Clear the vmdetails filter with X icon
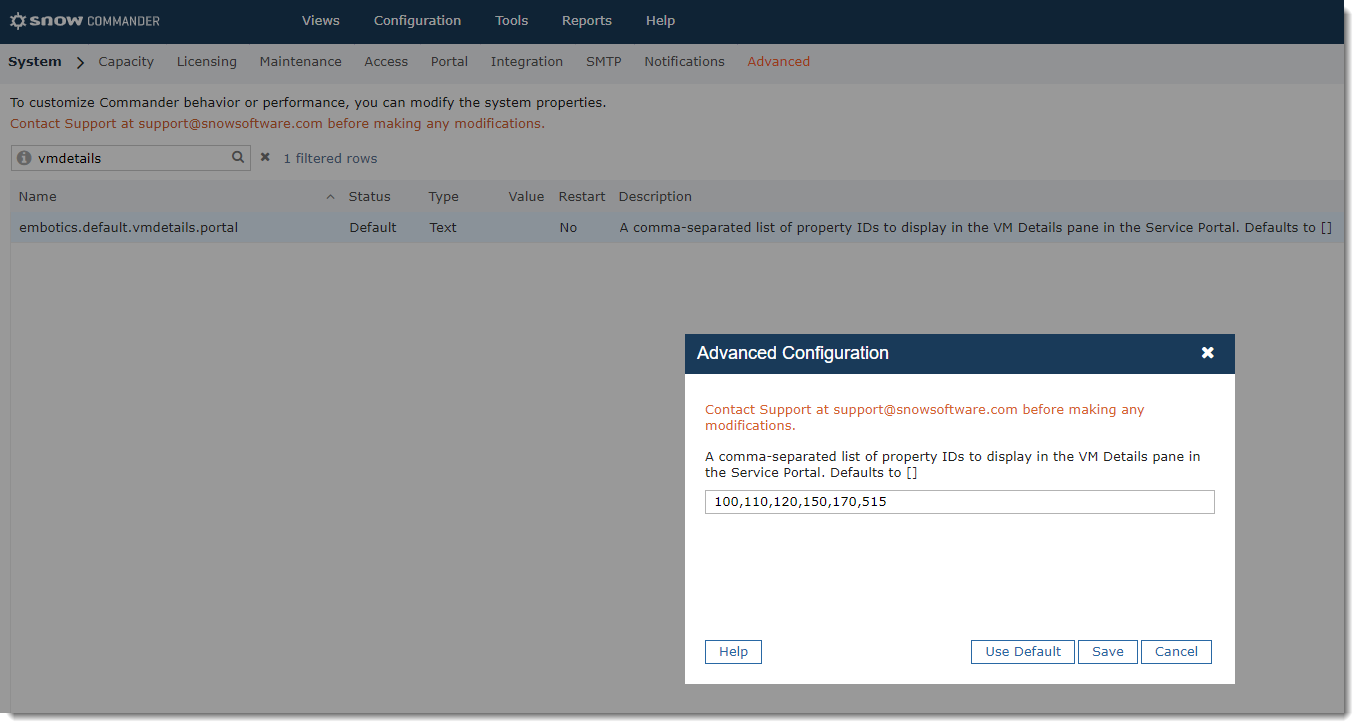The image size is (1359, 728). coord(265,157)
